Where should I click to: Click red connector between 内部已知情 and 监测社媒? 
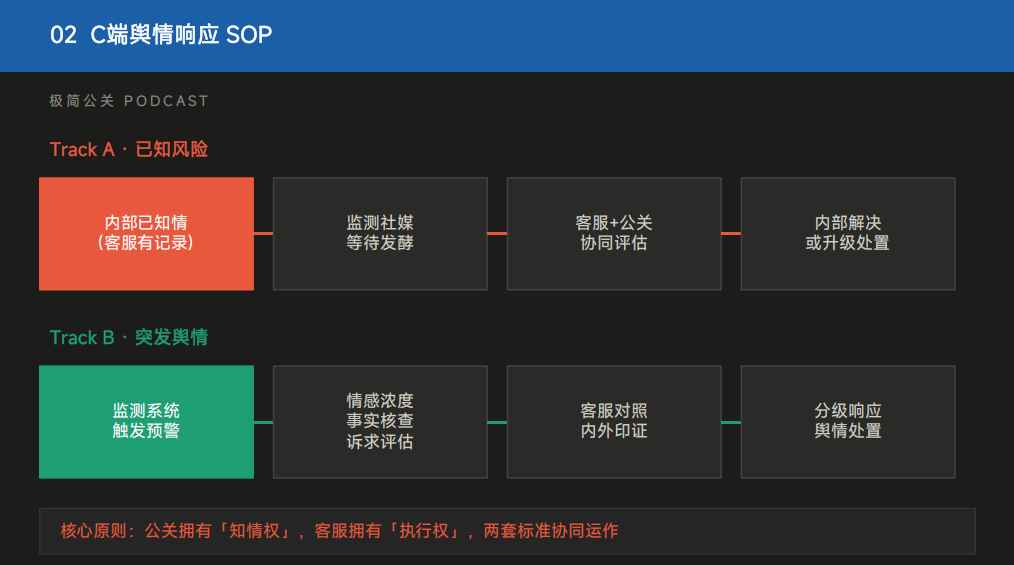263,233
